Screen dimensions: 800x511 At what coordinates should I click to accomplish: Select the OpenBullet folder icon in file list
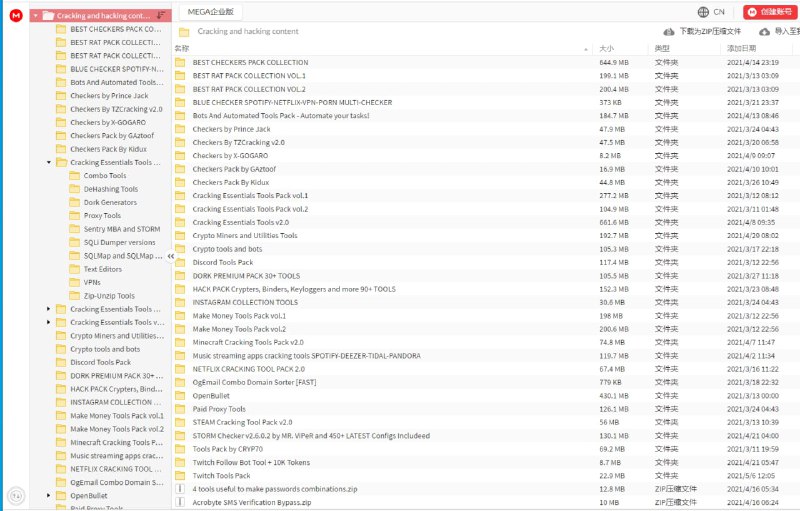(180, 396)
